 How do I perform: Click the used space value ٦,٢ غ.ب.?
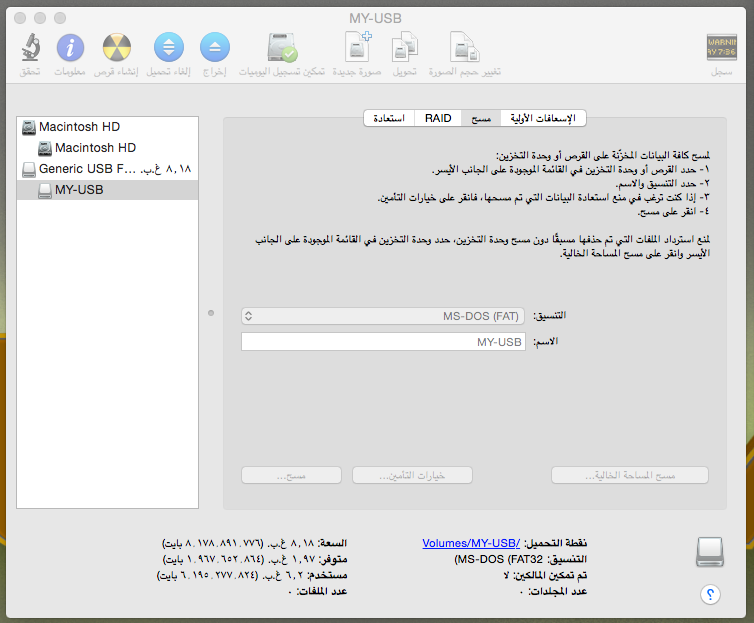pos(283,575)
